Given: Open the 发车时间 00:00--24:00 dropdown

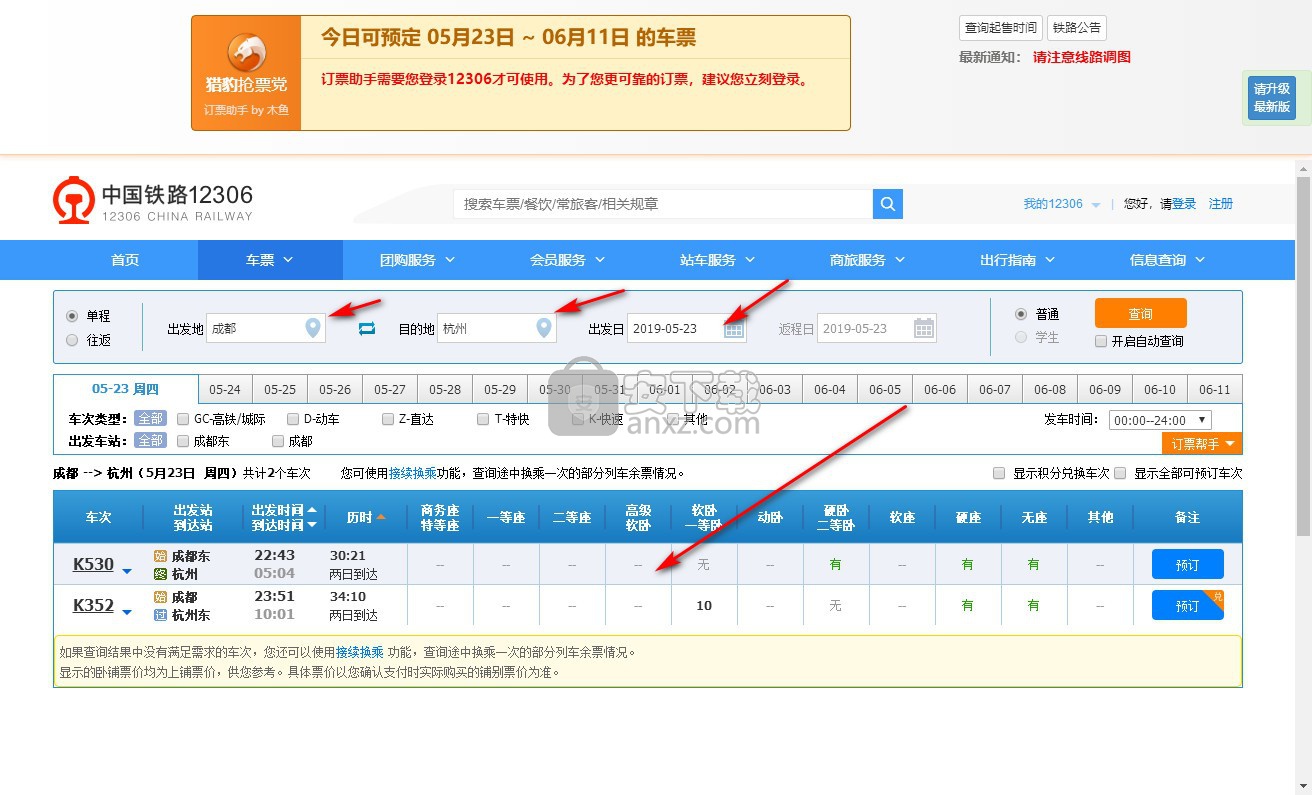Looking at the screenshot, I should tap(1160, 420).
